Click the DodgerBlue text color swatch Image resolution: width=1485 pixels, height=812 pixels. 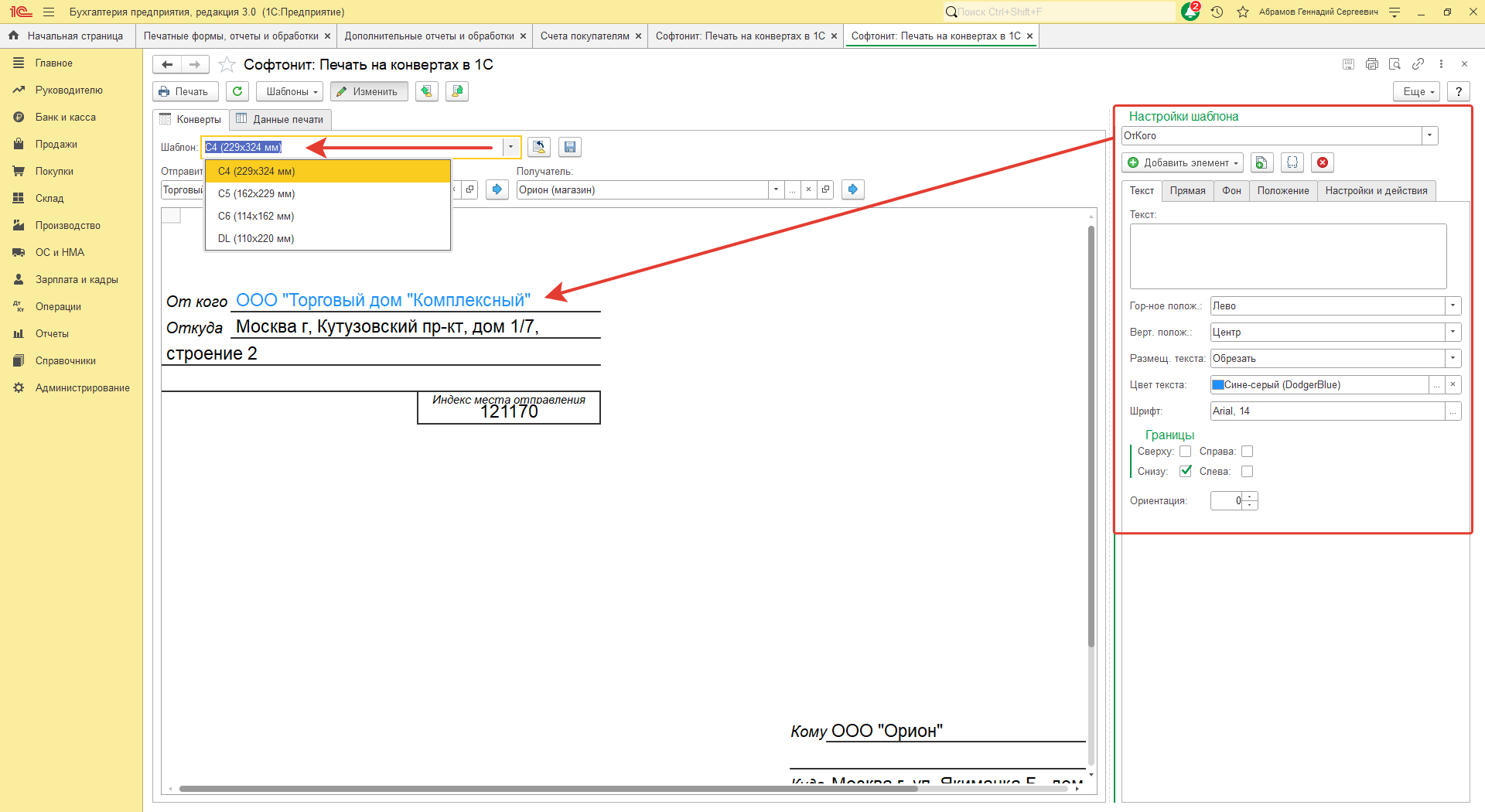coord(1217,384)
